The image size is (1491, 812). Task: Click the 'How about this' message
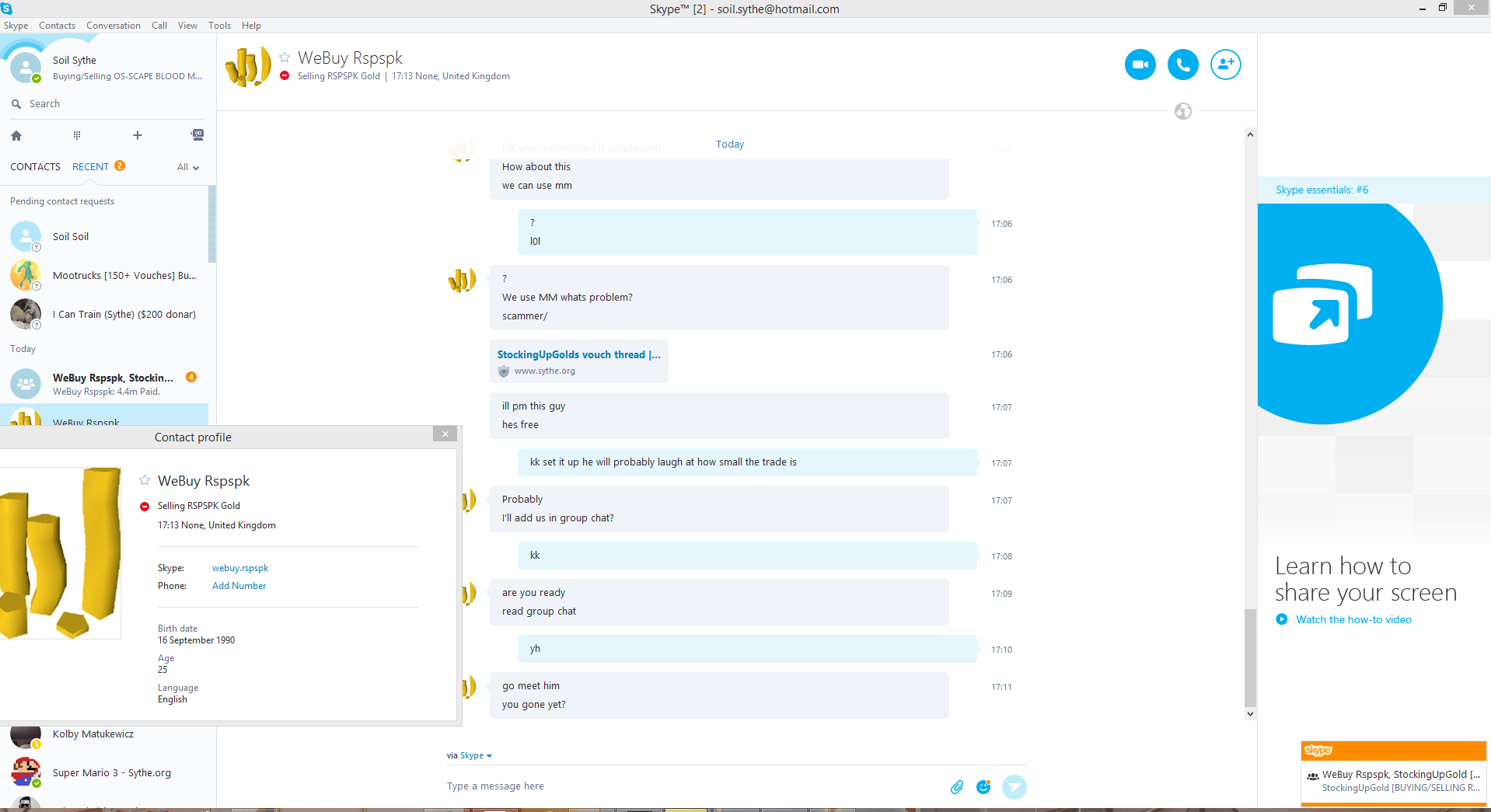tap(536, 167)
